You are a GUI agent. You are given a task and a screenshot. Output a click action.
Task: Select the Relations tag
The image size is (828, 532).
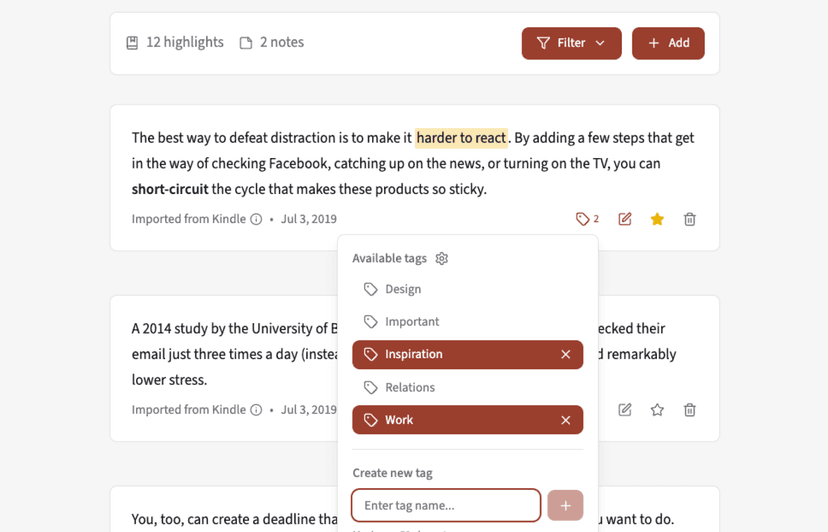click(x=467, y=387)
